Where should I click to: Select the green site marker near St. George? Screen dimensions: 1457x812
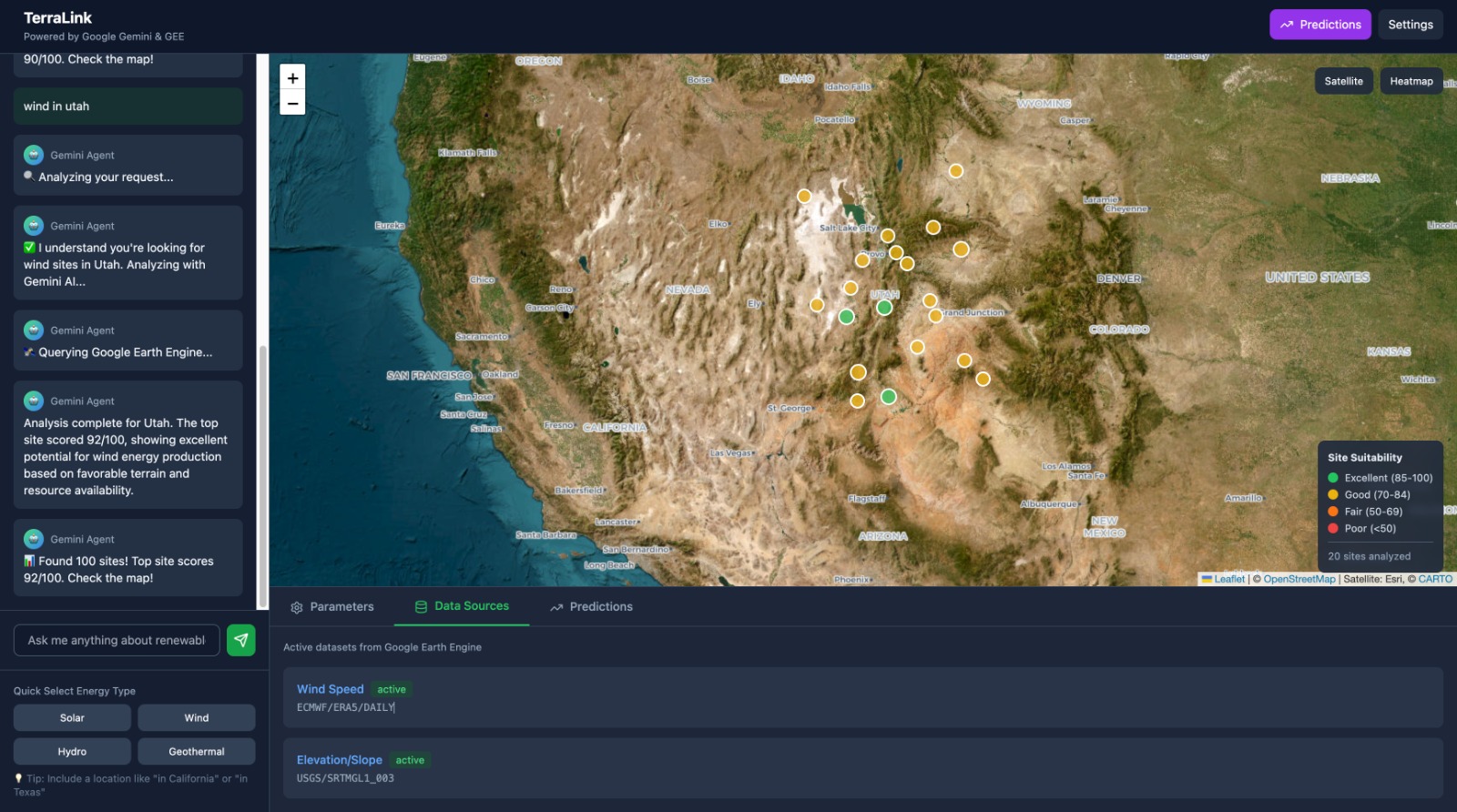click(889, 397)
